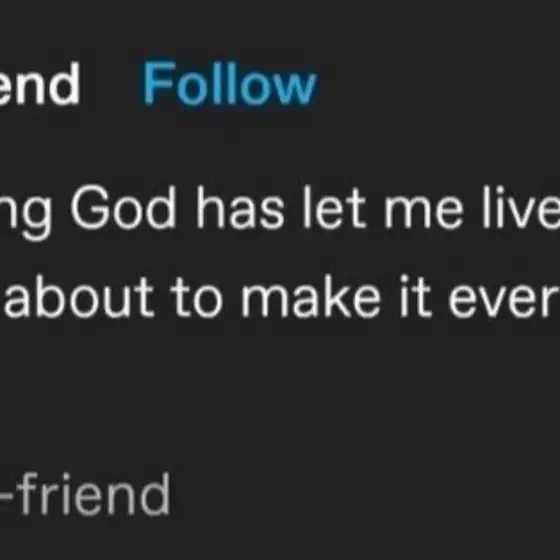Screen dimensions: 560x560
Task: Click the hyphen before "friend"
Action: 7,499
